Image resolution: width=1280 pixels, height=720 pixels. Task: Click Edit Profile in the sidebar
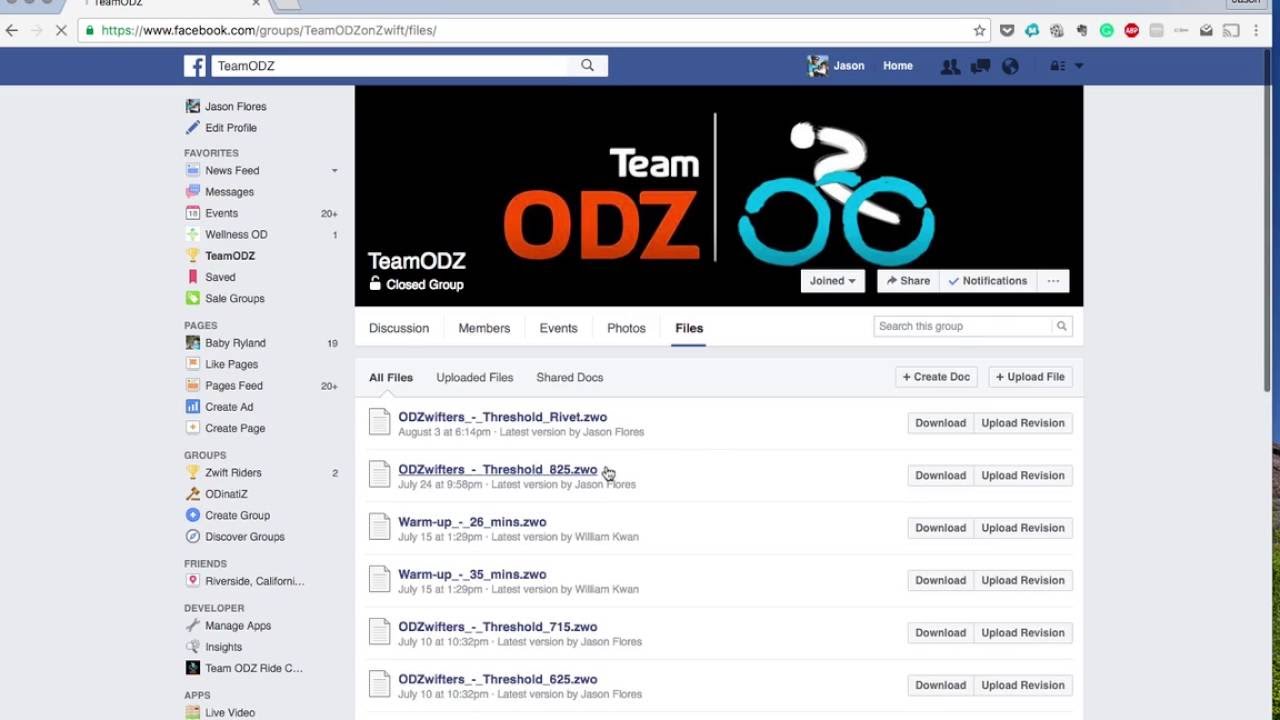coord(221,128)
